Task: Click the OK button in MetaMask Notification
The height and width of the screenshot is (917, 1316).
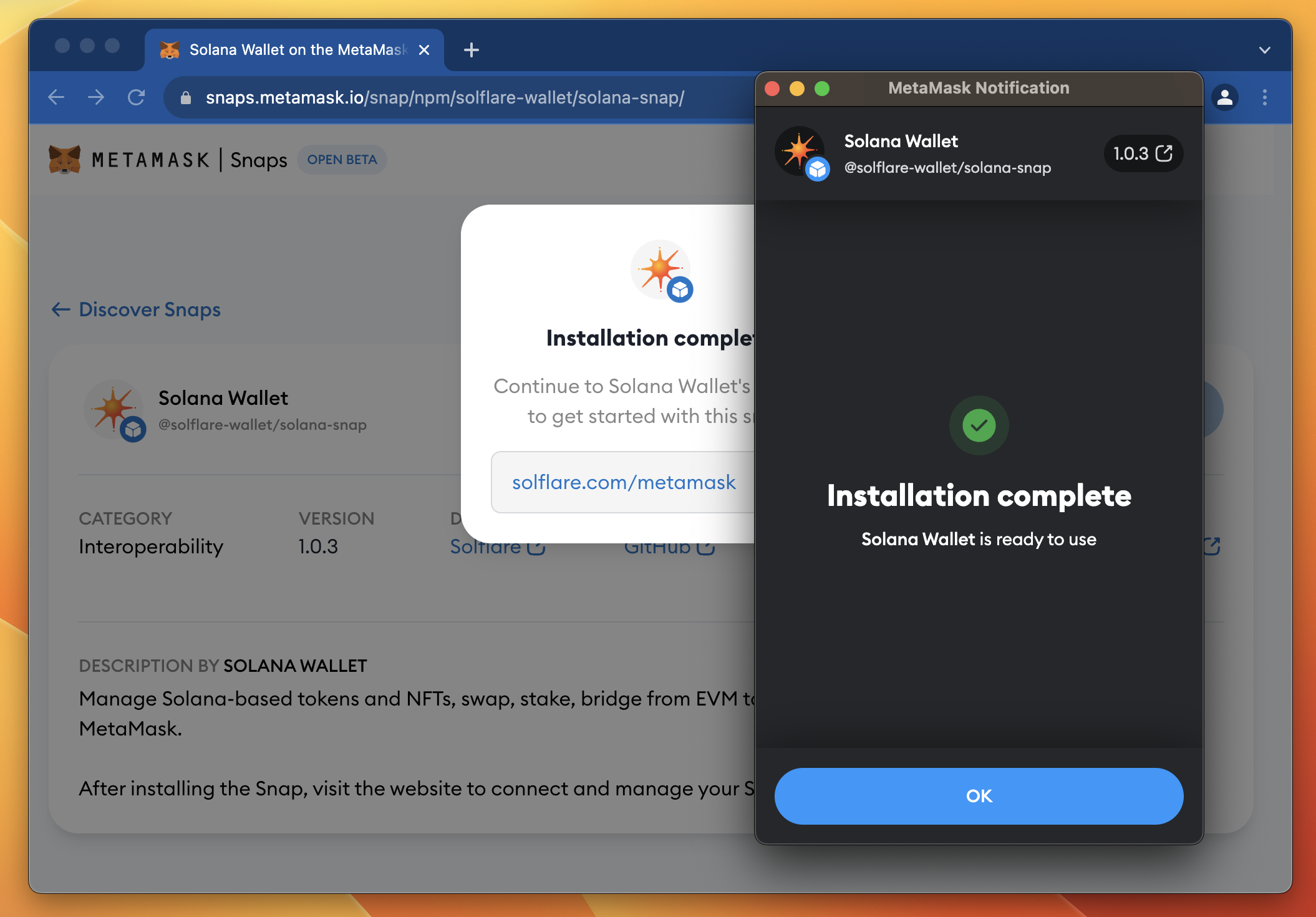Action: pyautogui.click(x=979, y=795)
